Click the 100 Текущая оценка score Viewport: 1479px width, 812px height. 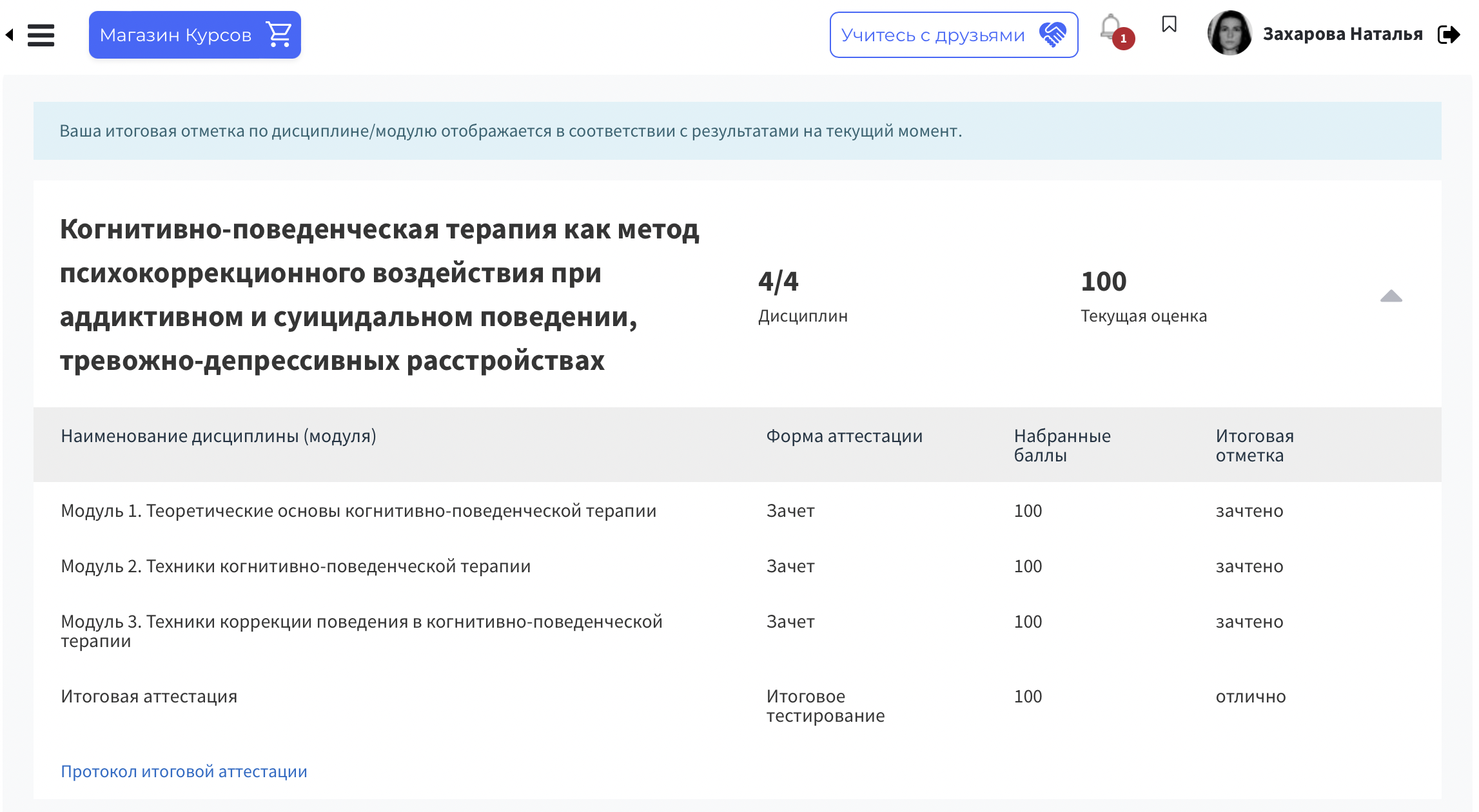pyautogui.click(x=1103, y=282)
